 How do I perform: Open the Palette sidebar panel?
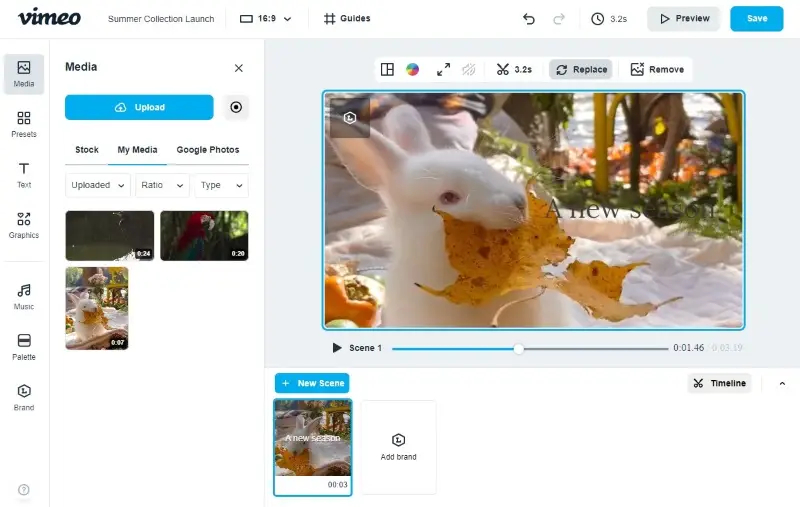pyautogui.click(x=23, y=347)
